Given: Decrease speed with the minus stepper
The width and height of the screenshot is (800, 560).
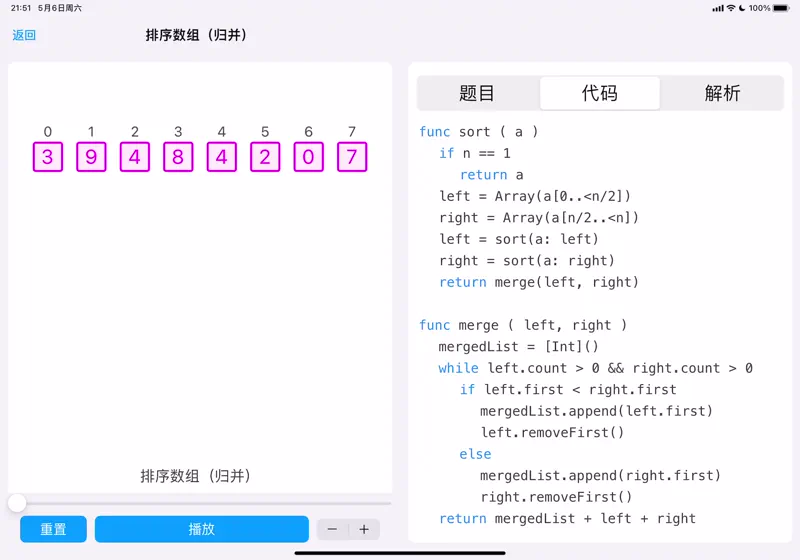Looking at the screenshot, I should (333, 529).
